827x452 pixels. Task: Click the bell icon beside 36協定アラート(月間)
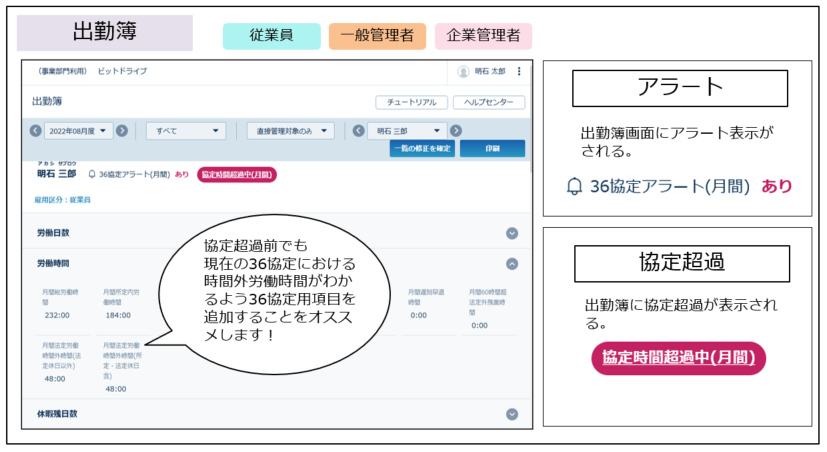(92, 174)
